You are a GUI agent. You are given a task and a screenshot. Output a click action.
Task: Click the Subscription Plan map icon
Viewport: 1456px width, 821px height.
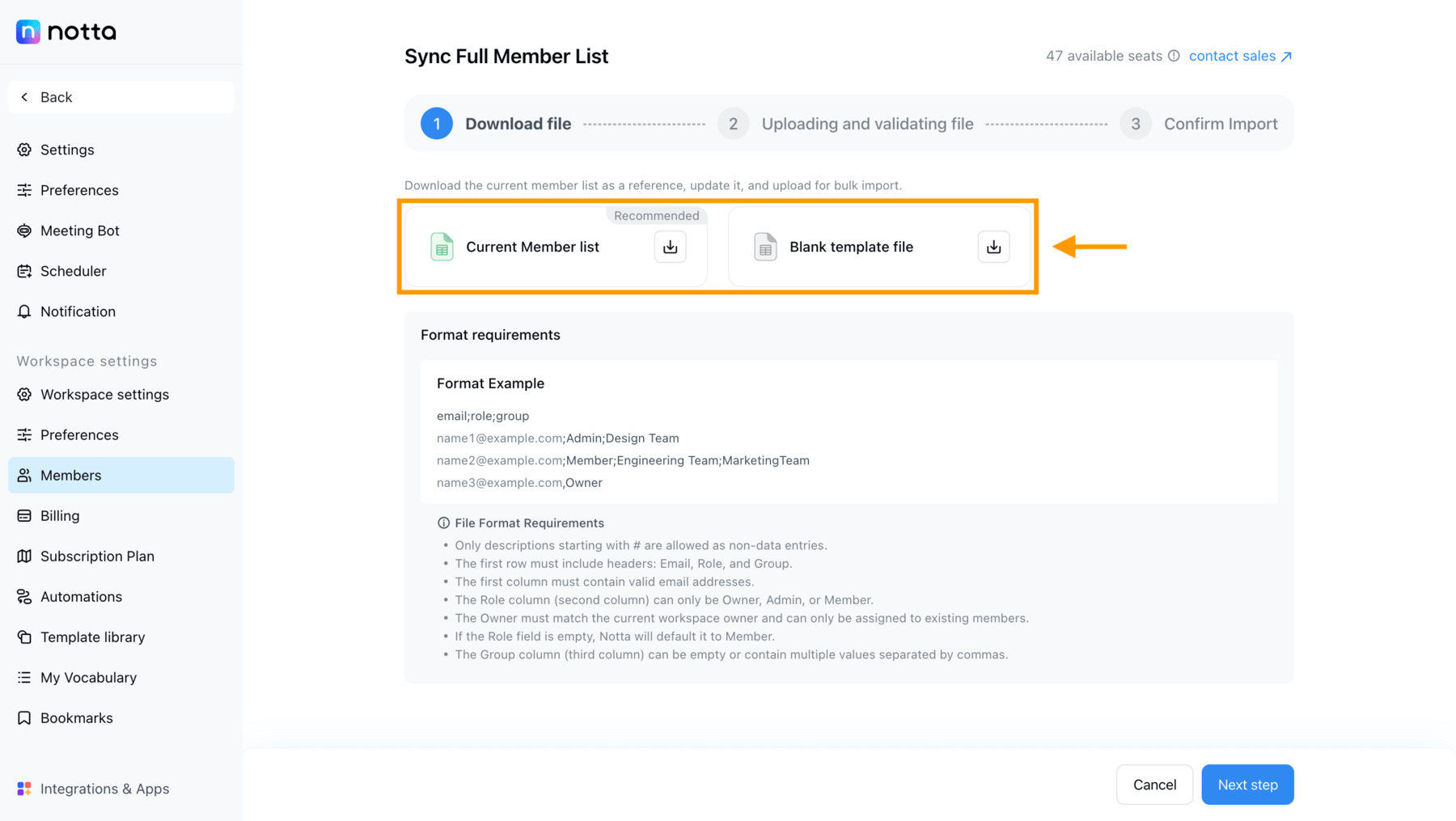click(24, 557)
